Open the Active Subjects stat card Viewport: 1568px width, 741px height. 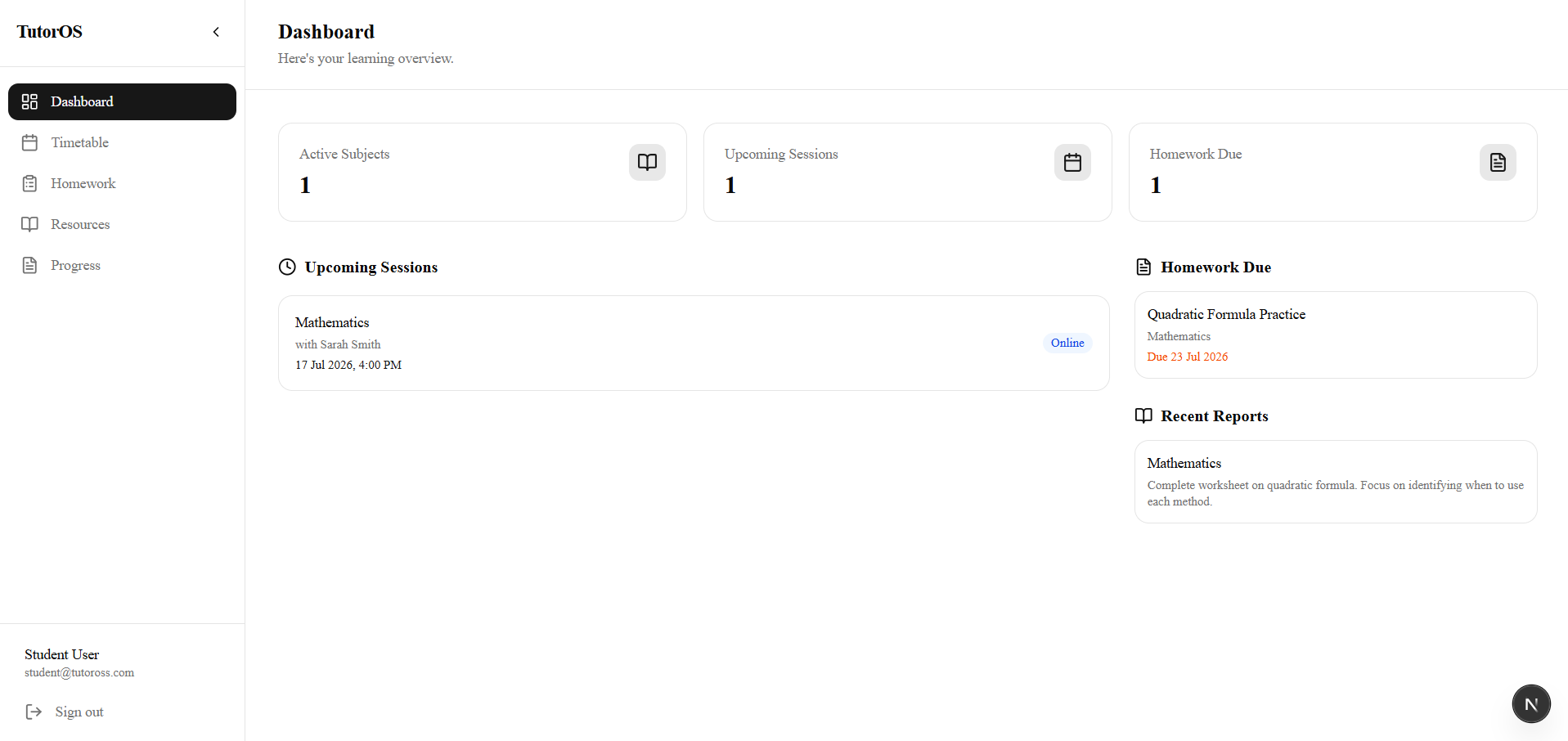coord(483,172)
